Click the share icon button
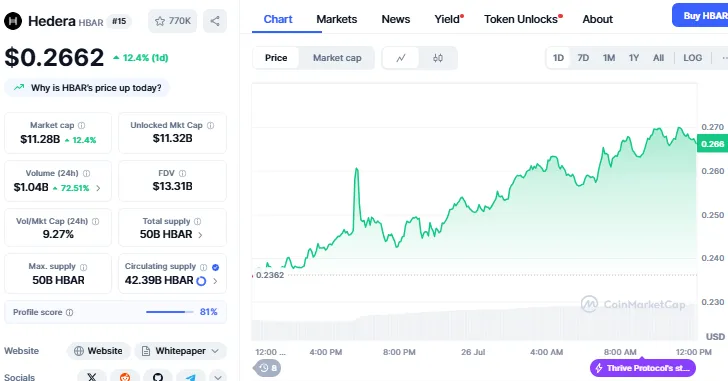This screenshot has height=381, width=728. (x=214, y=21)
